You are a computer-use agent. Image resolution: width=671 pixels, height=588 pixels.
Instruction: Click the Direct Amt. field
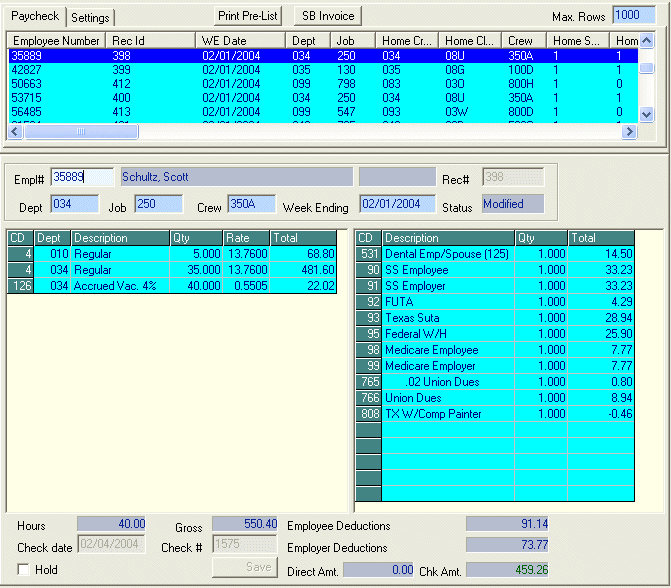379,570
